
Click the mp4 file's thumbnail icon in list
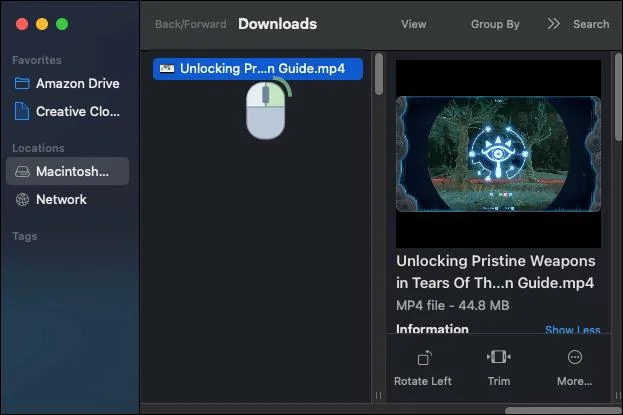(167, 69)
